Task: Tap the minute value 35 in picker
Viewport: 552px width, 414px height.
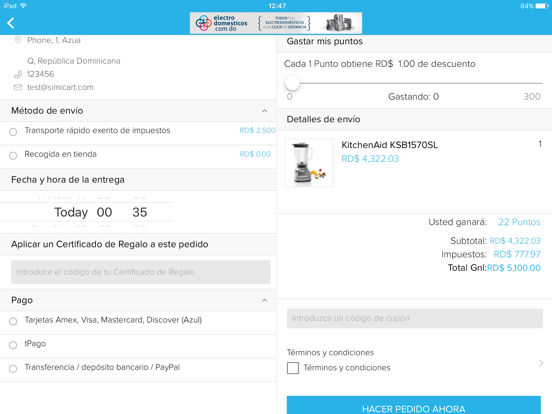Action: (x=140, y=212)
